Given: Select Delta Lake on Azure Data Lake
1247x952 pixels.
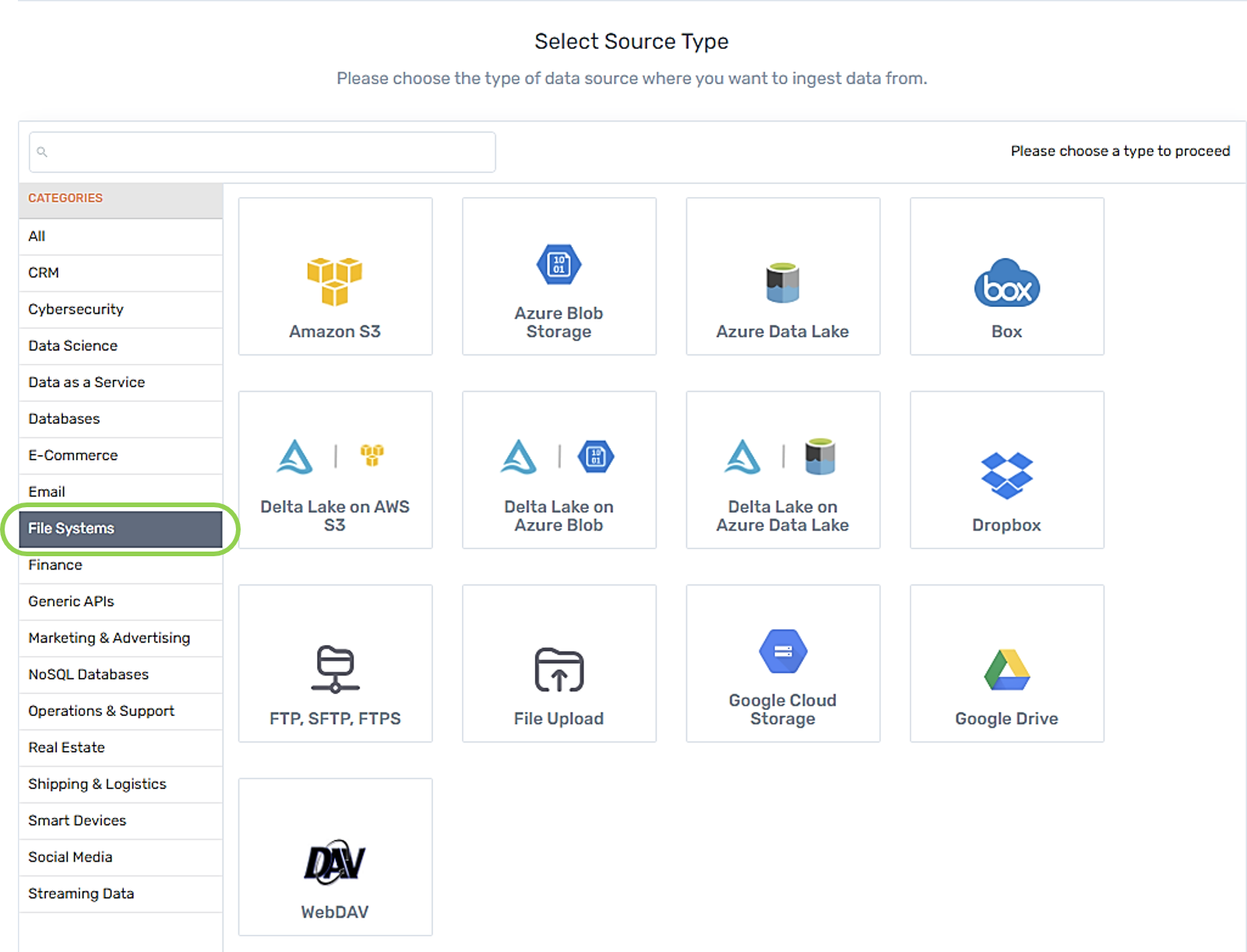Looking at the screenshot, I should (x=782, y=470).
